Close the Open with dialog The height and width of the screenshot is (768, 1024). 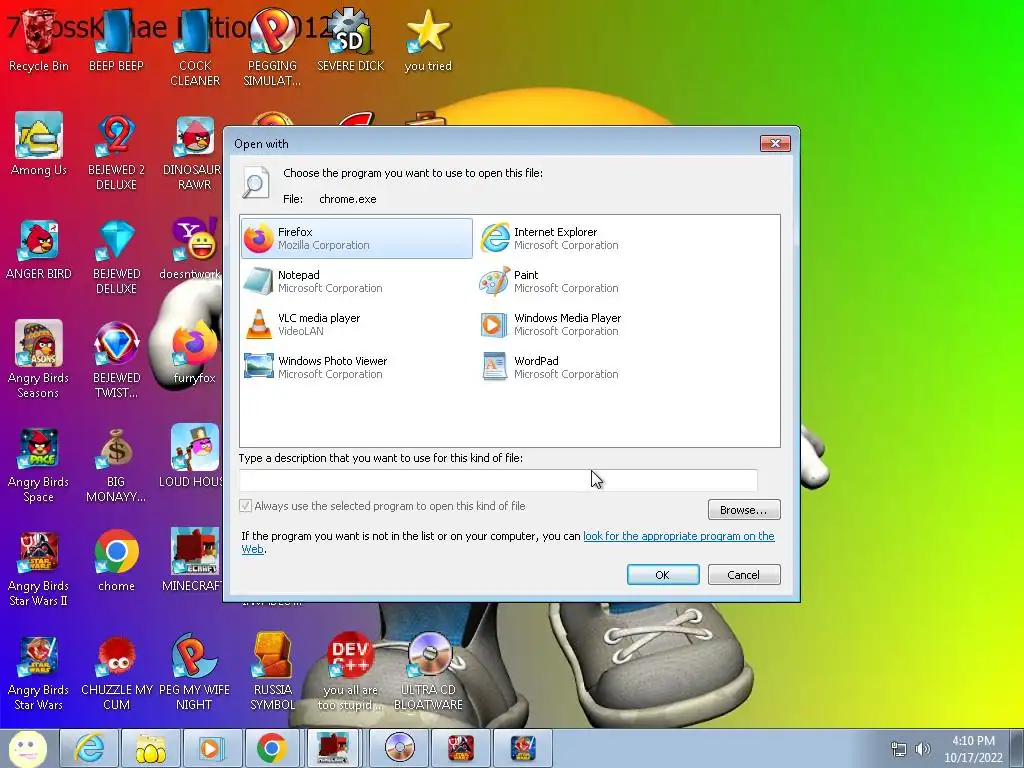pyautogui.click(x=775, y=143)
